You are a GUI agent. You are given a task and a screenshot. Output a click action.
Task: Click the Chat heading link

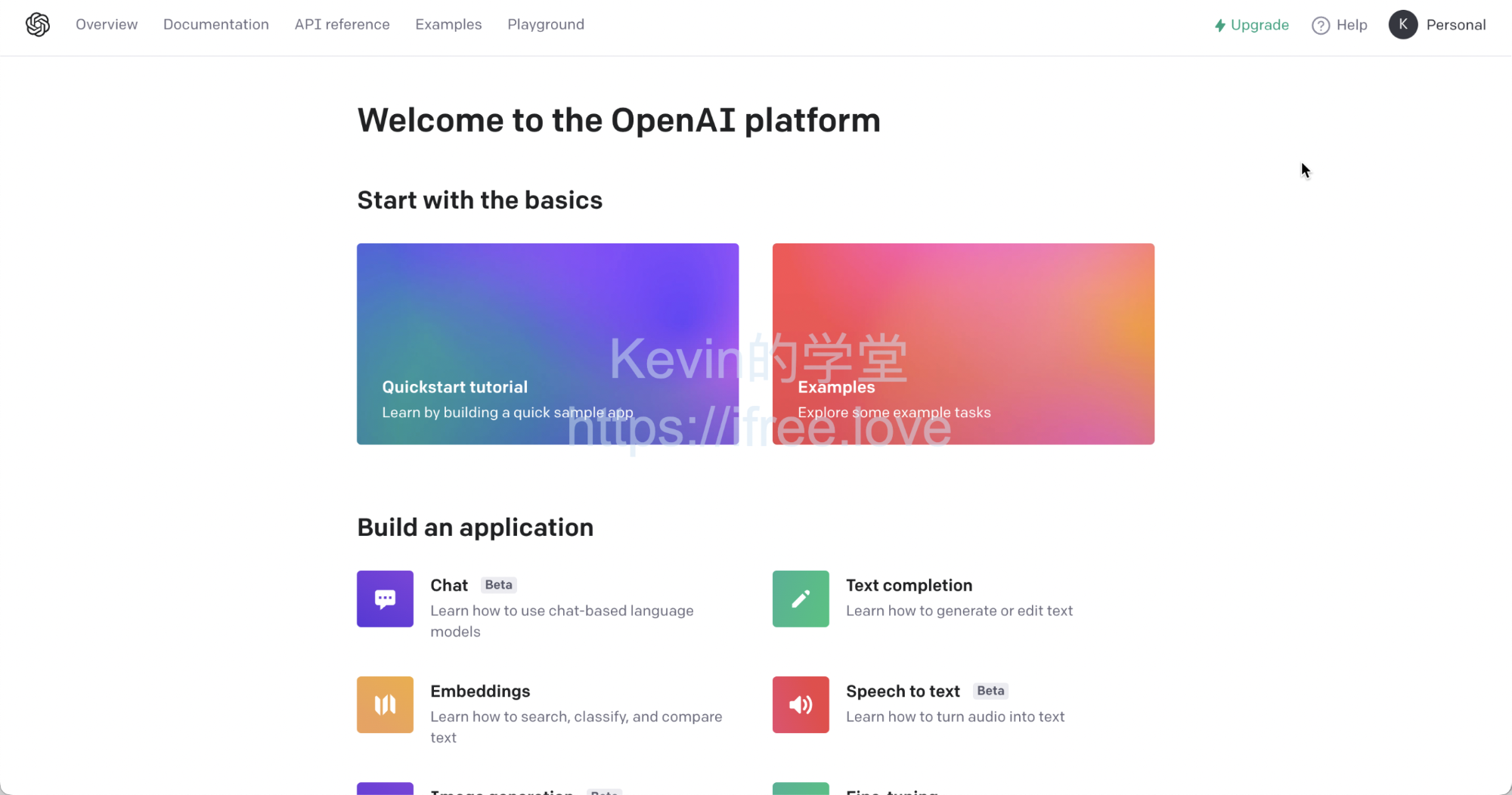pyautogui.click(x=449, y=585)
